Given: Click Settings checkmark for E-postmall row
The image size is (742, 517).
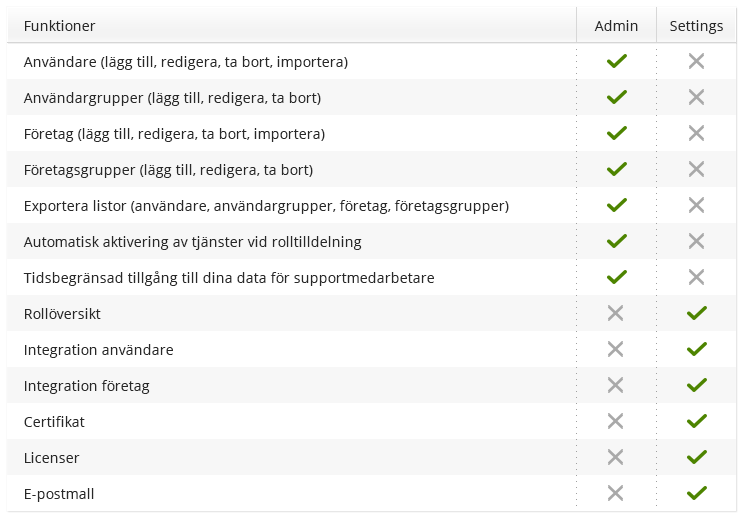Looking at the screenshot, I should 697,494.
